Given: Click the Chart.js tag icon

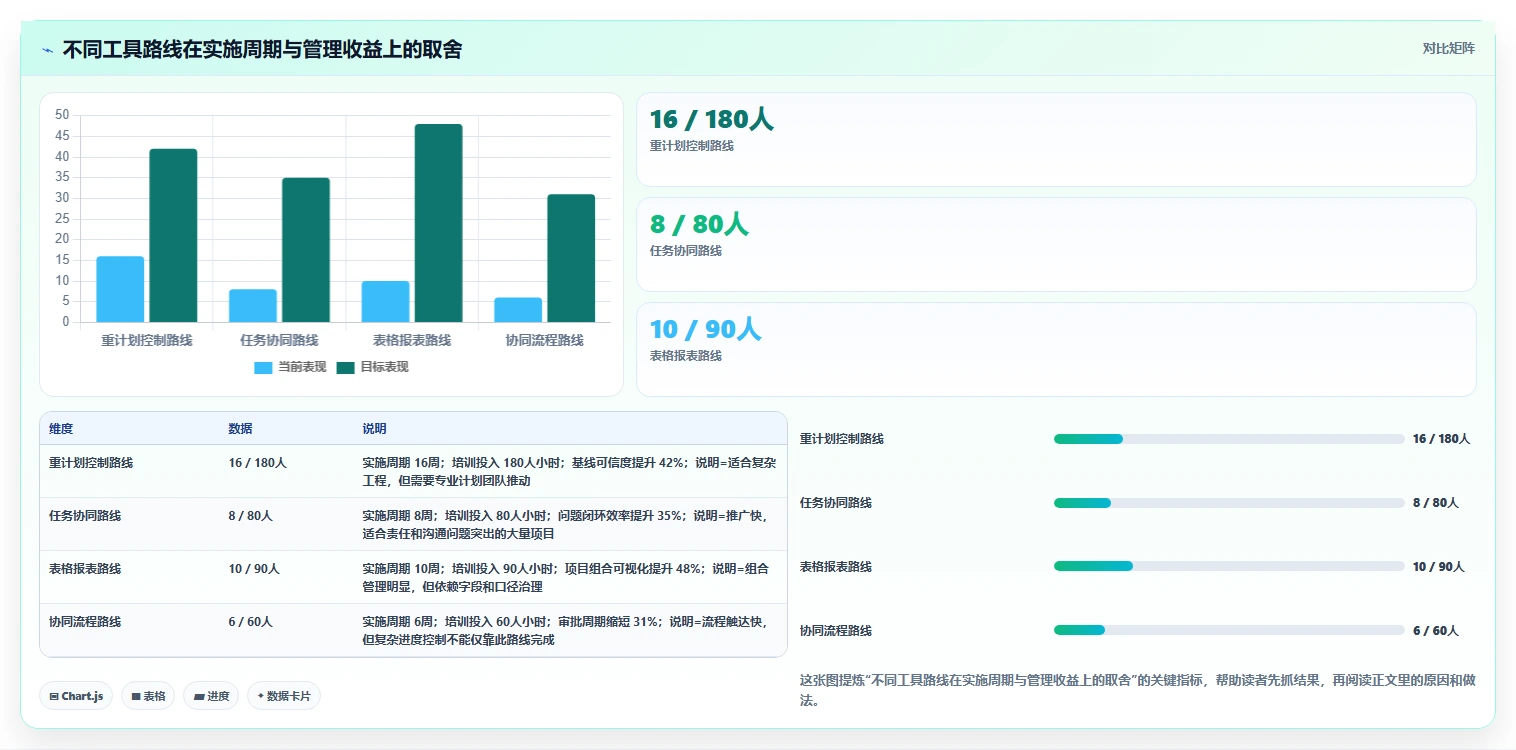Looking at the screenshot, I should point(54,696).
